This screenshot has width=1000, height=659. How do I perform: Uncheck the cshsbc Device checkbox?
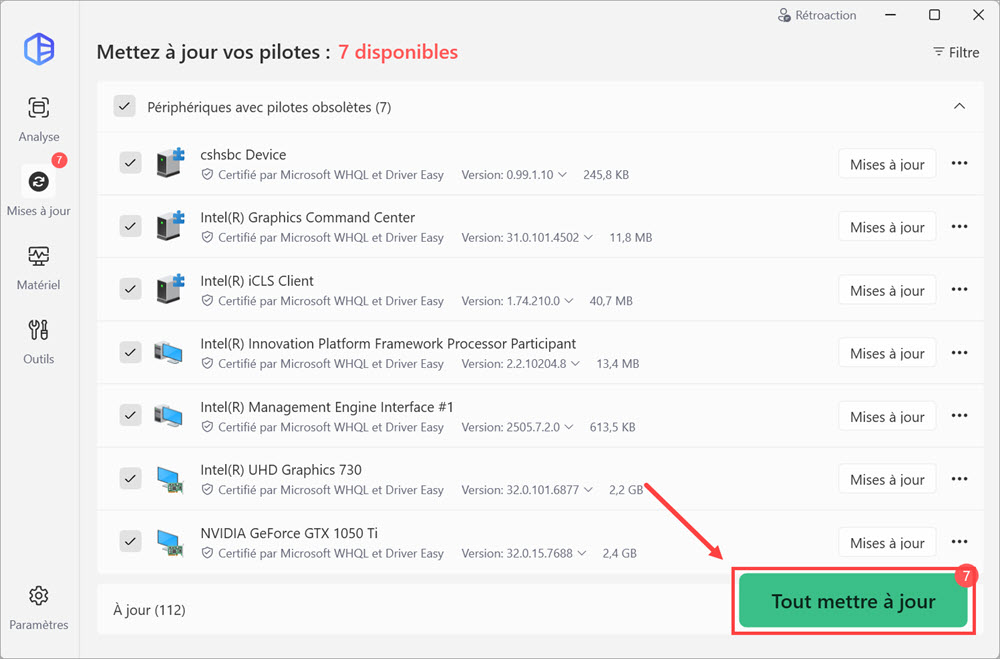[130, 163]
